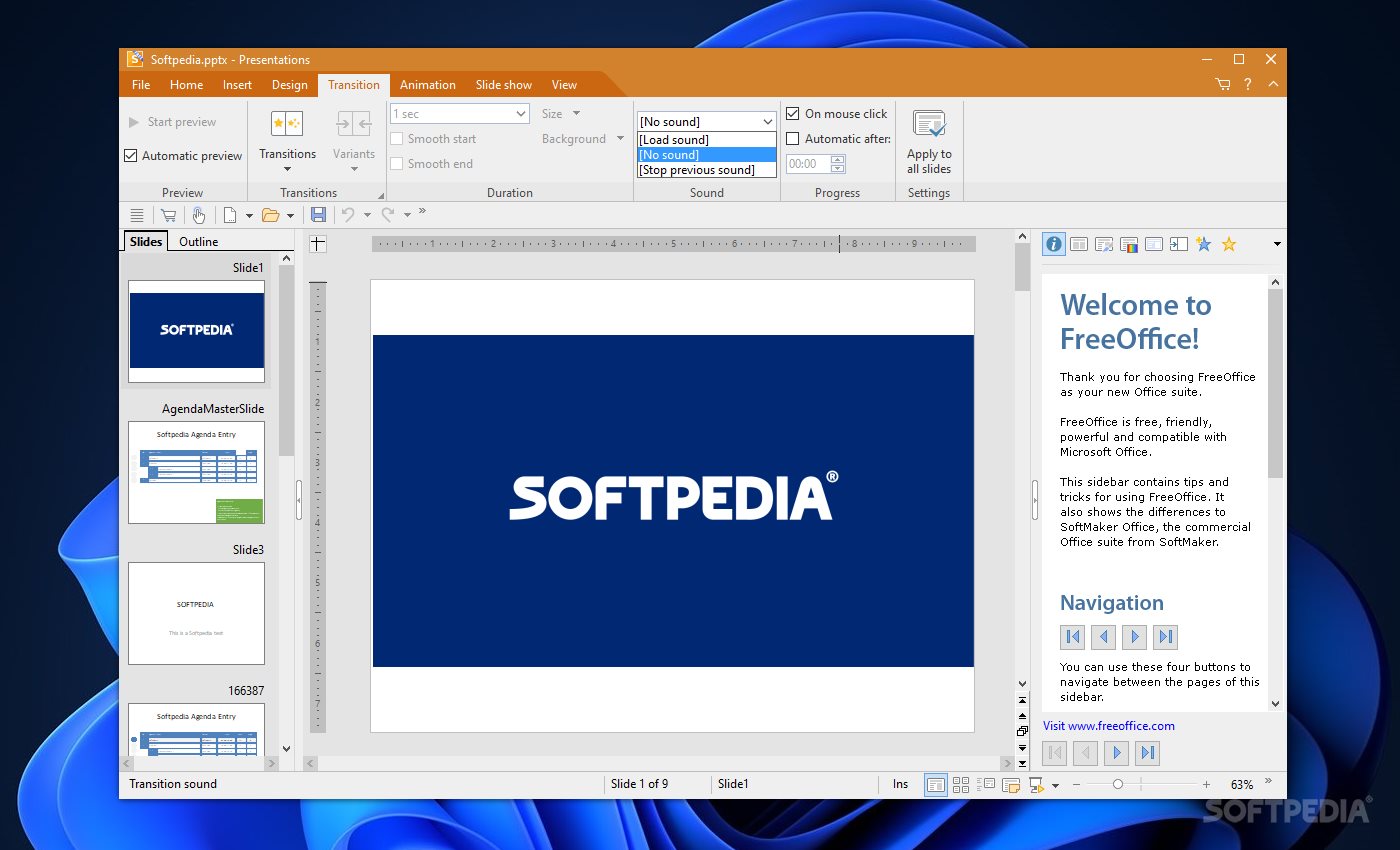This screenshot has width=1400, height=850.
Task: Open the blue star animation sidebar icon
Action: click(x=1204, y=244)
